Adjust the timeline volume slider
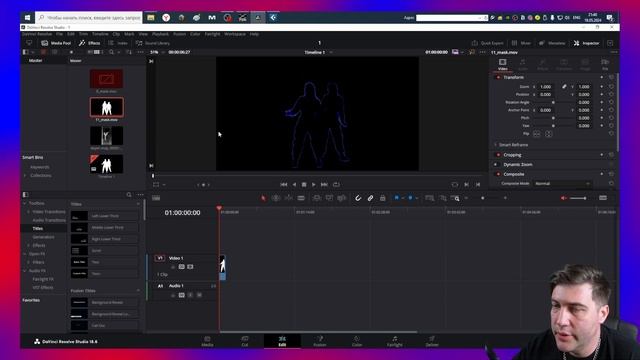640x360 pixels. pos(578,198)
